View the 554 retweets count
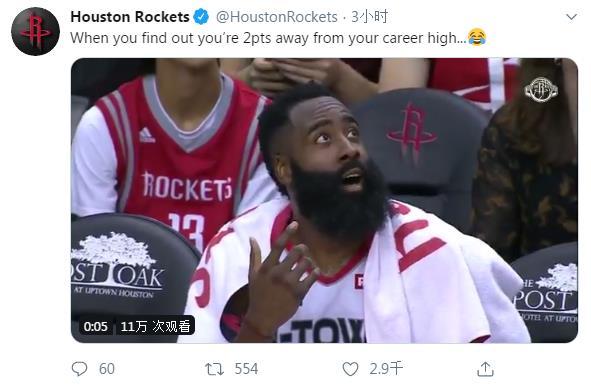The width and height of the screenshot is (591, 385). coord(246,369)
